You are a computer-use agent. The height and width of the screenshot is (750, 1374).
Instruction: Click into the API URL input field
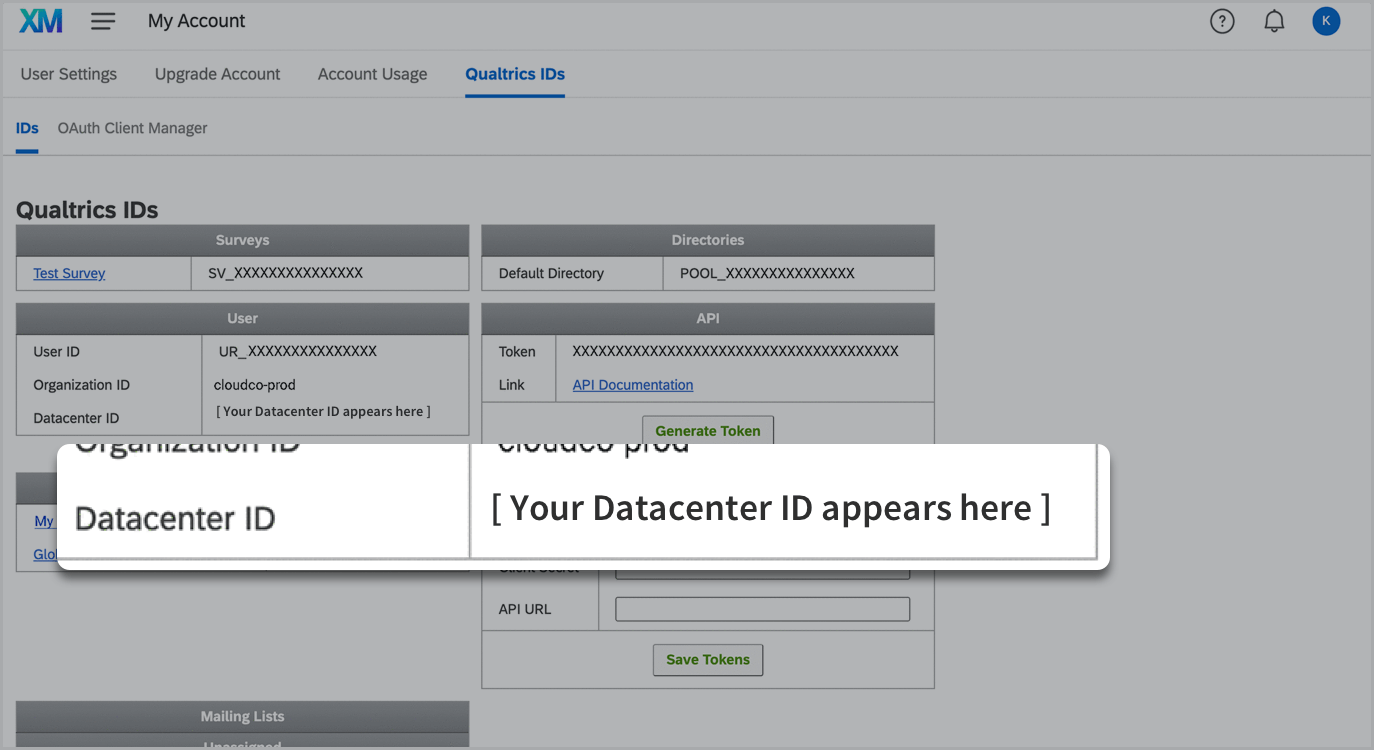[763, 609]
